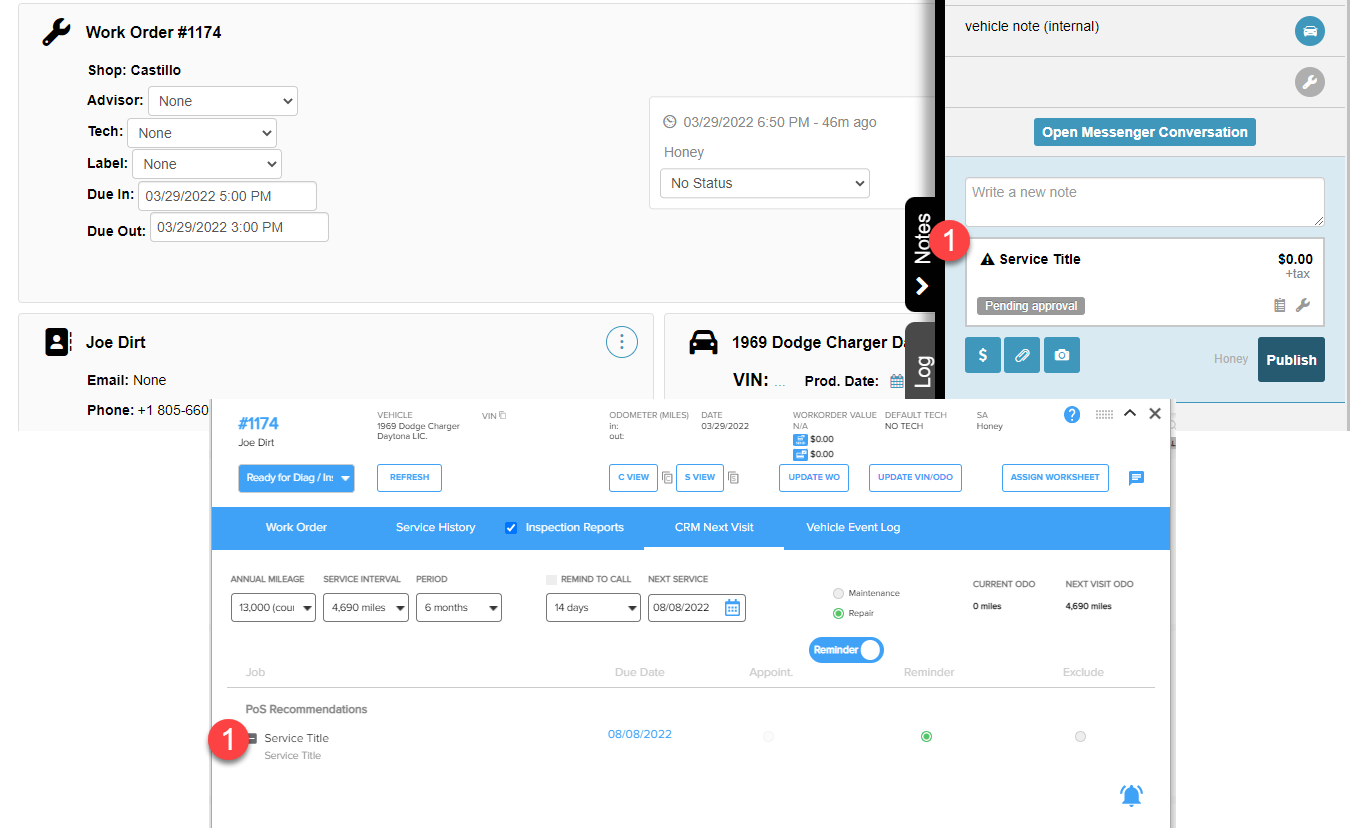This screenshot has width=1350, height=828.
Task: Click the paperclip attachment icon
Action: [1022, 355]
